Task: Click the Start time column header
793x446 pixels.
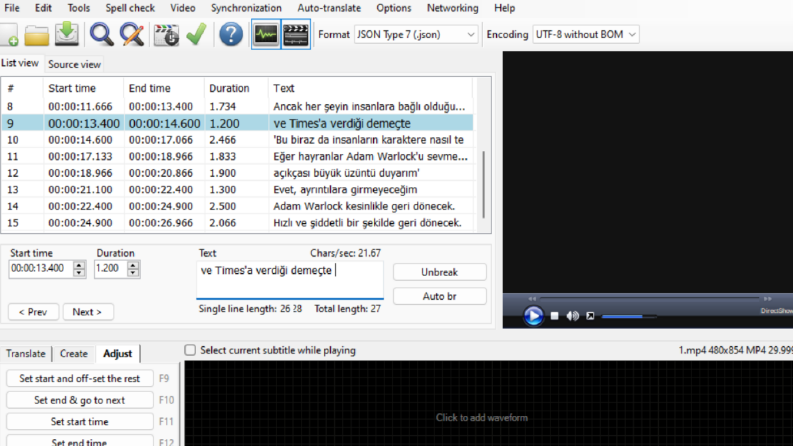Action: [x=83, y=88]
